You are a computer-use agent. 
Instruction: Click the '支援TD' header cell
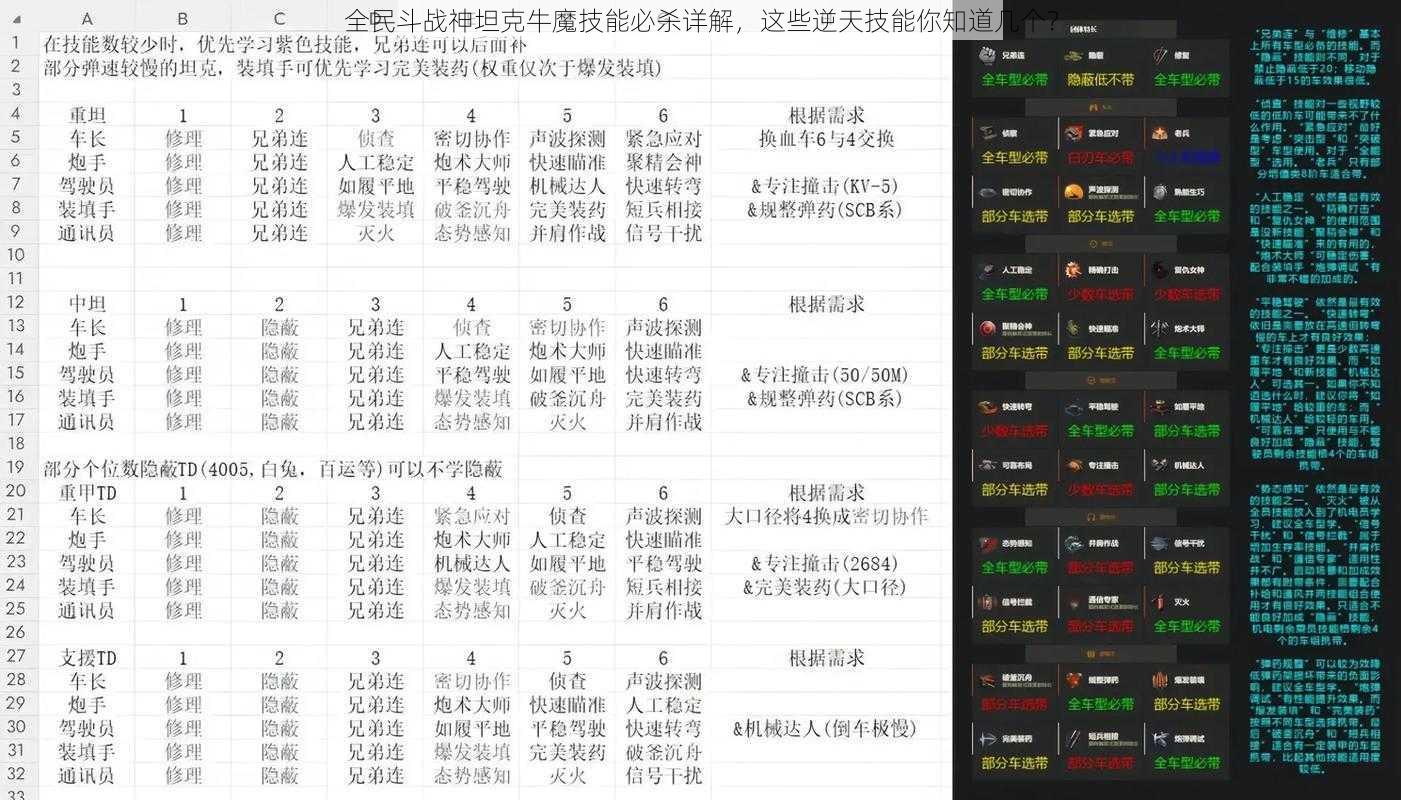87,658
